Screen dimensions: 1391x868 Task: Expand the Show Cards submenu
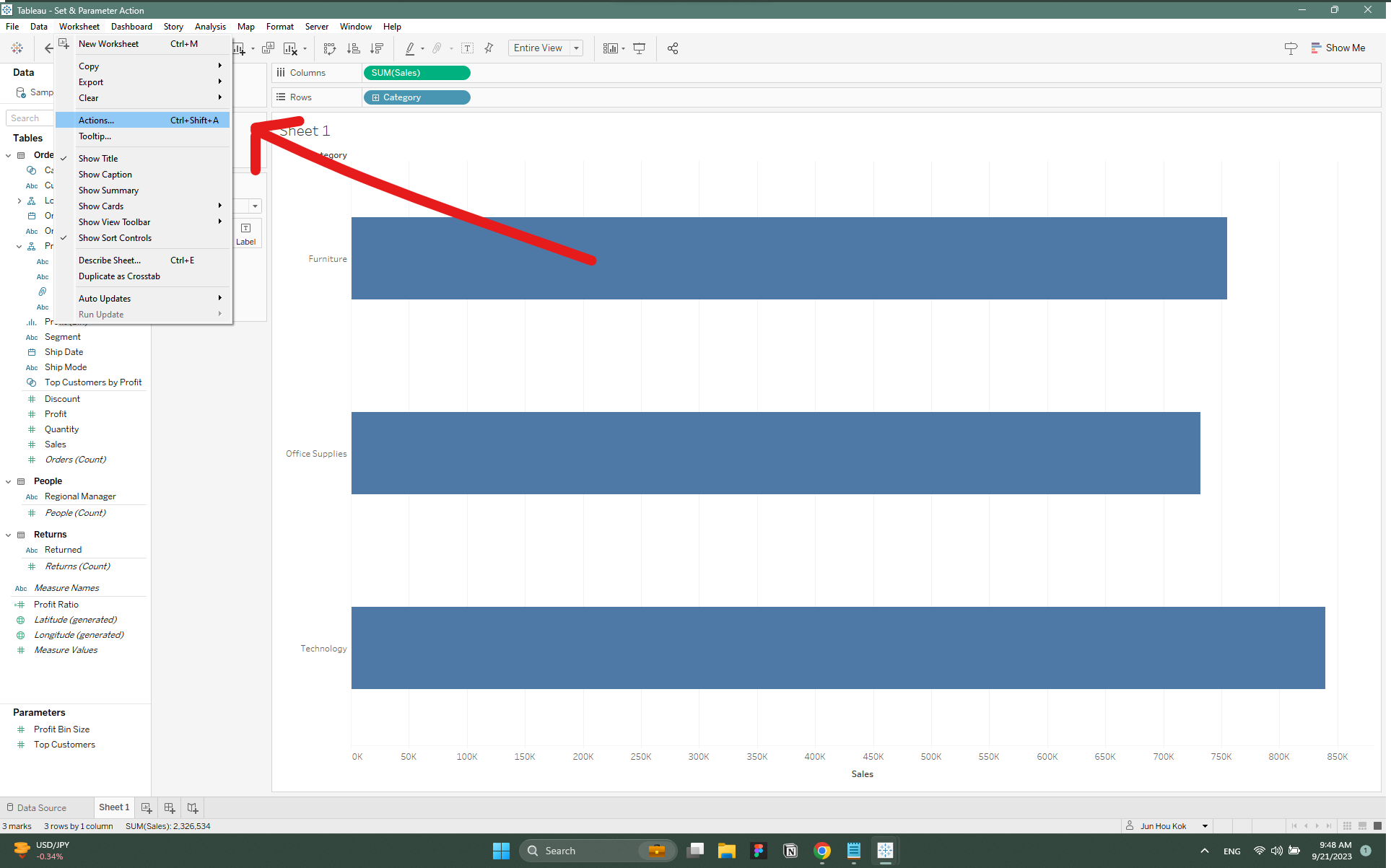coord(143,206)
